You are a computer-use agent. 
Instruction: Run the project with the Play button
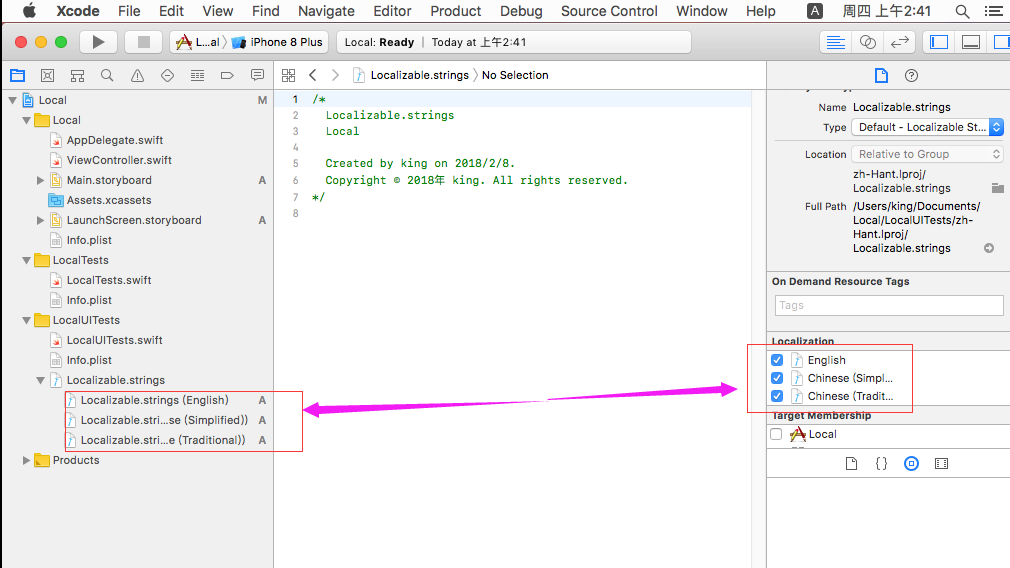click(98, 42)
